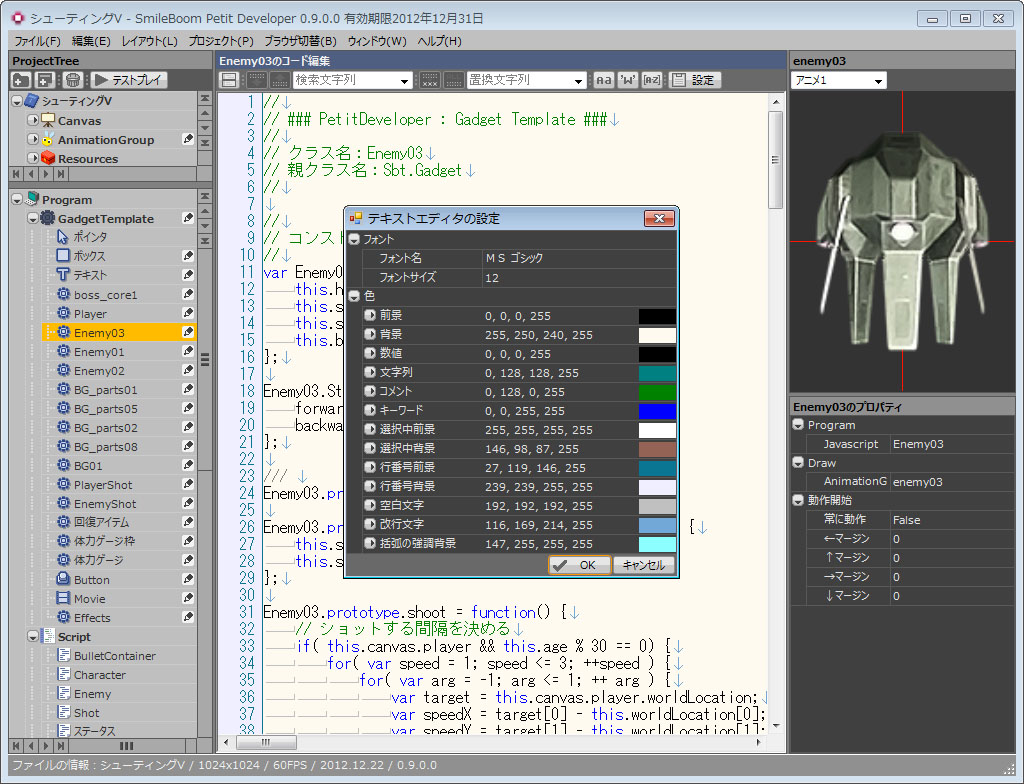Screen dimensions: 1024x784
Task: Click the blue キーワード color swatch
Action: [x=657, y=411]
